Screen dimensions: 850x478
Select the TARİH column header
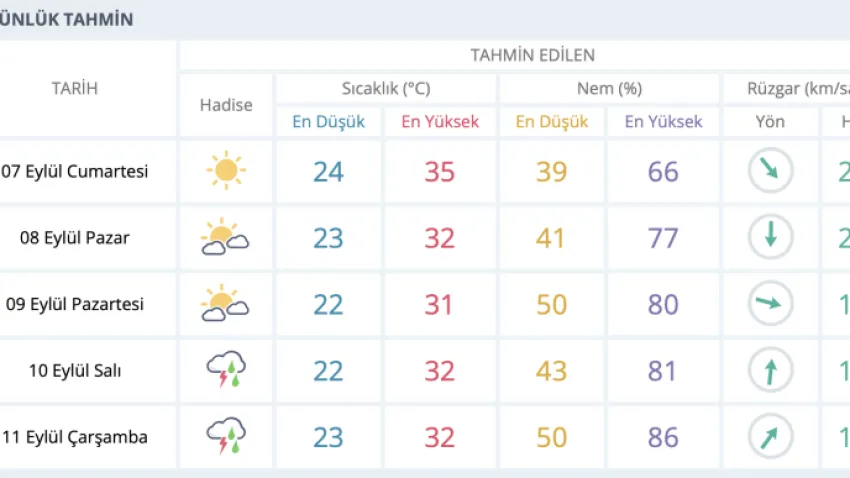[75, 88]
